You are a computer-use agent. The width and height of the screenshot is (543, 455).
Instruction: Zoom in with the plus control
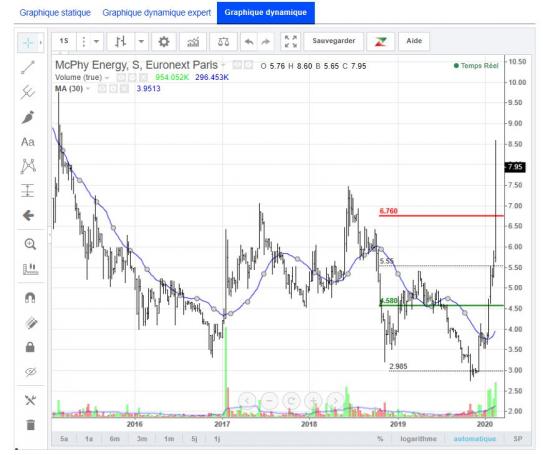[313, 401]
